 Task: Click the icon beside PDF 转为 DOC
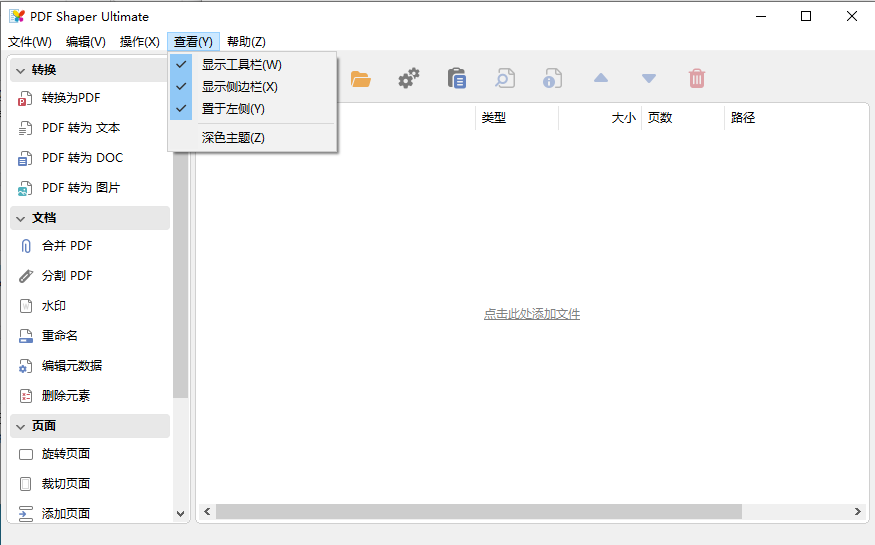coord(25,158)
